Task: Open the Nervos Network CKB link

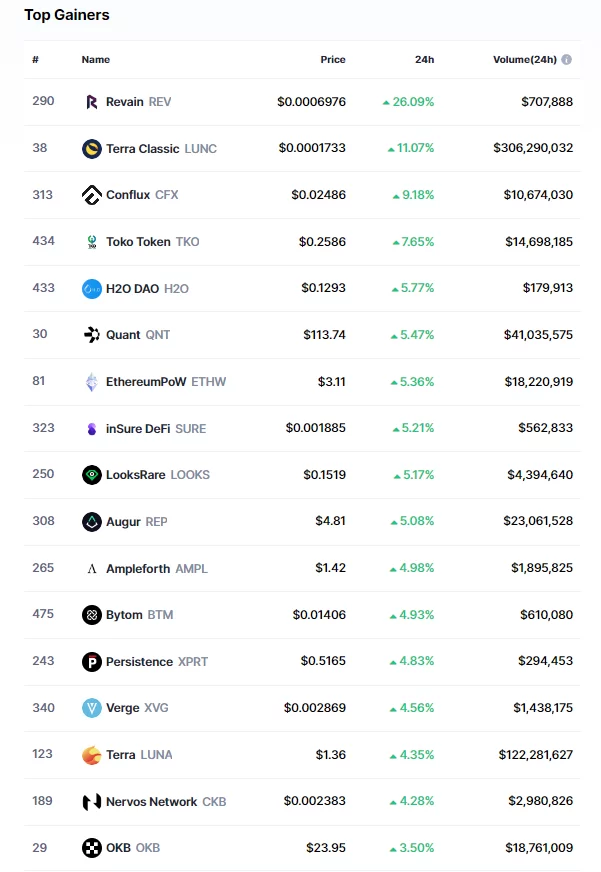Action: 166,802
